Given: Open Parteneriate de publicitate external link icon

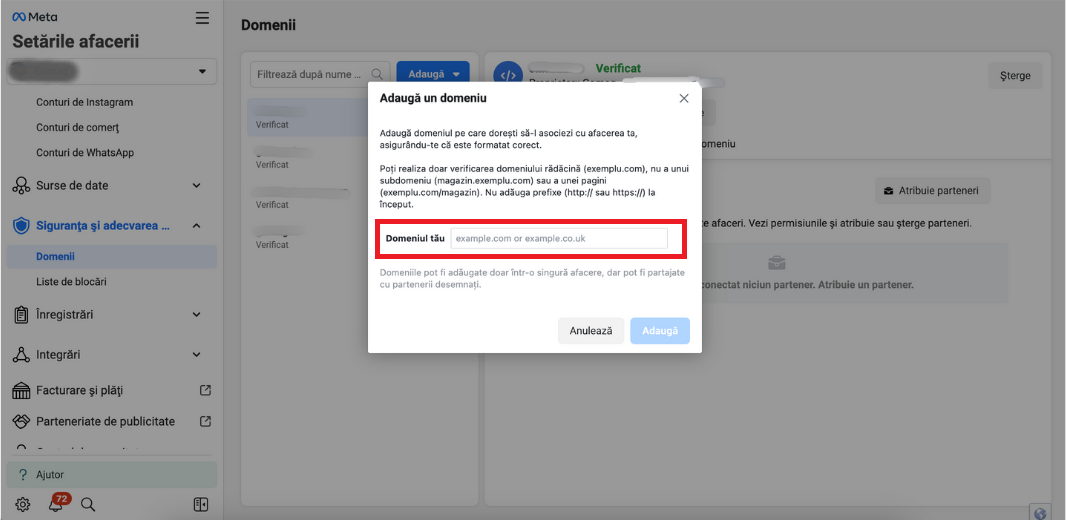Looking at the screenshot, I should [x=205, y=421].
